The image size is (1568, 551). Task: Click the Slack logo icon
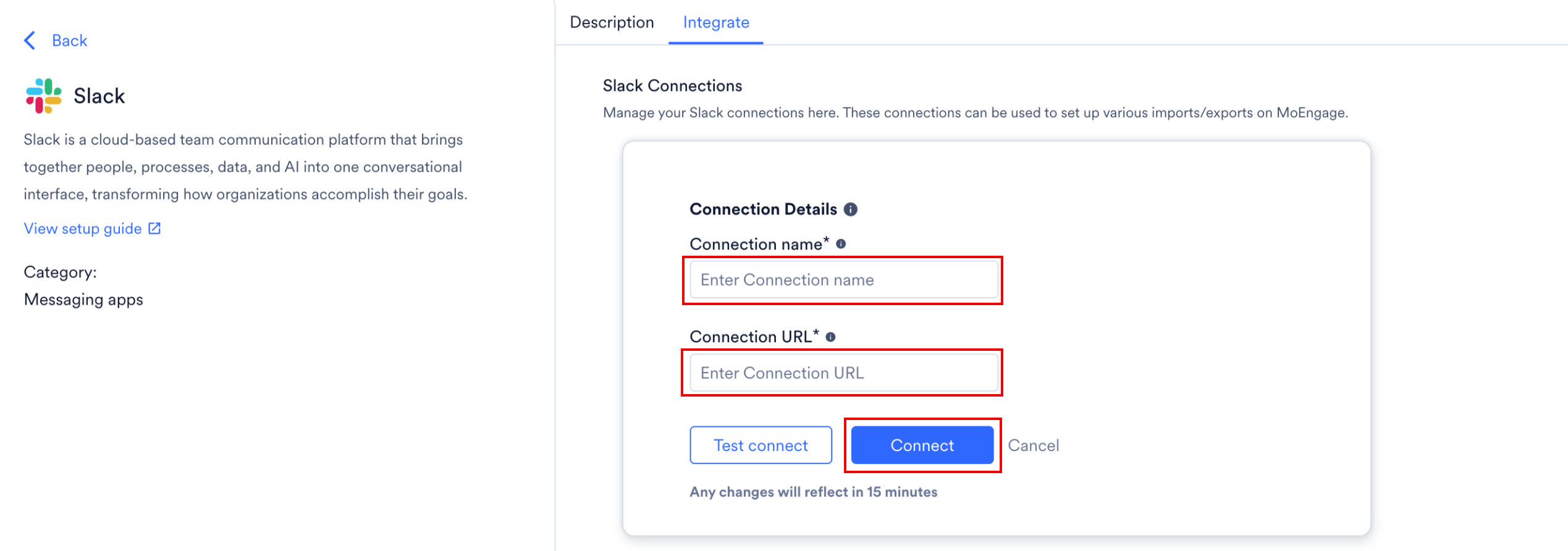[x=43, y=96]
